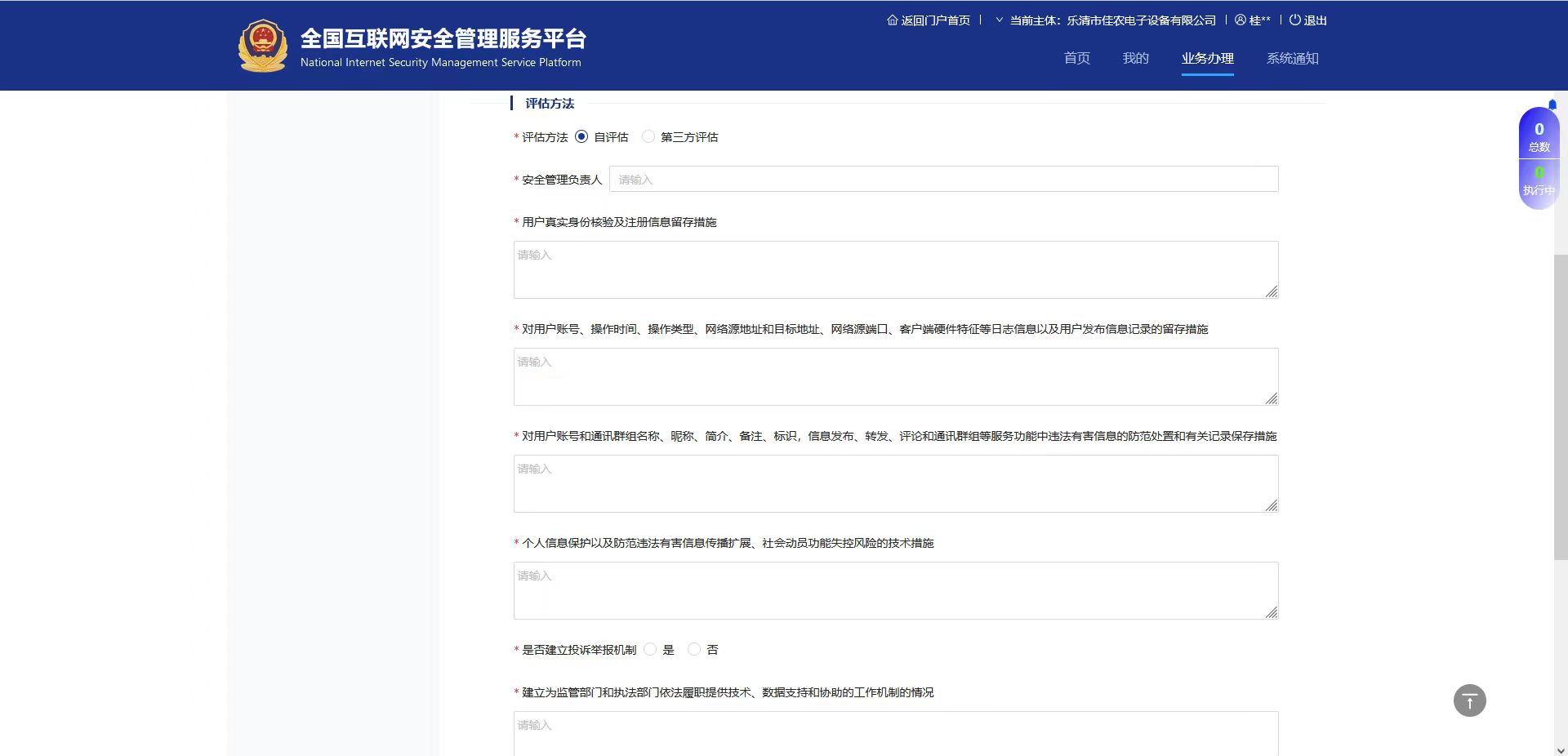Viewport: 1568px width, 756px height.
Task: Click the 安全管理负责人 input field
Action: coord(943,180)
